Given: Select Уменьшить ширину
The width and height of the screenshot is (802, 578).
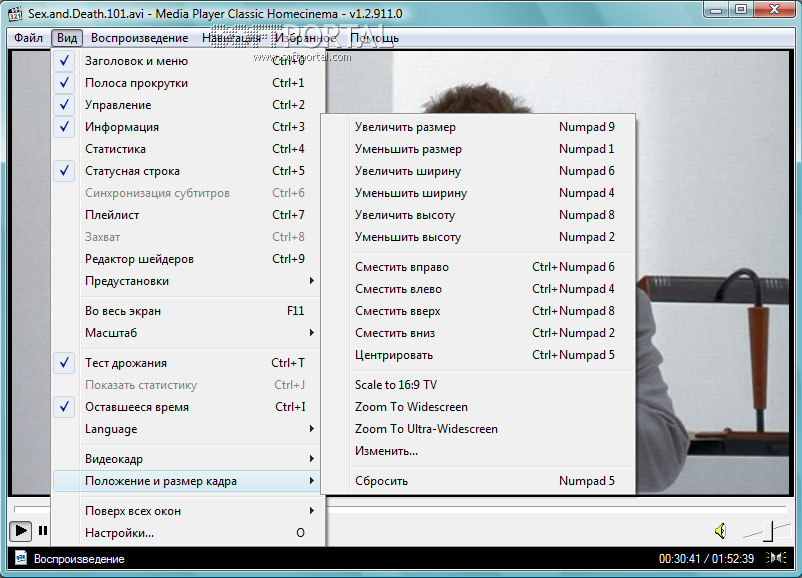Looking at the screenshot, I should (478, 193).
